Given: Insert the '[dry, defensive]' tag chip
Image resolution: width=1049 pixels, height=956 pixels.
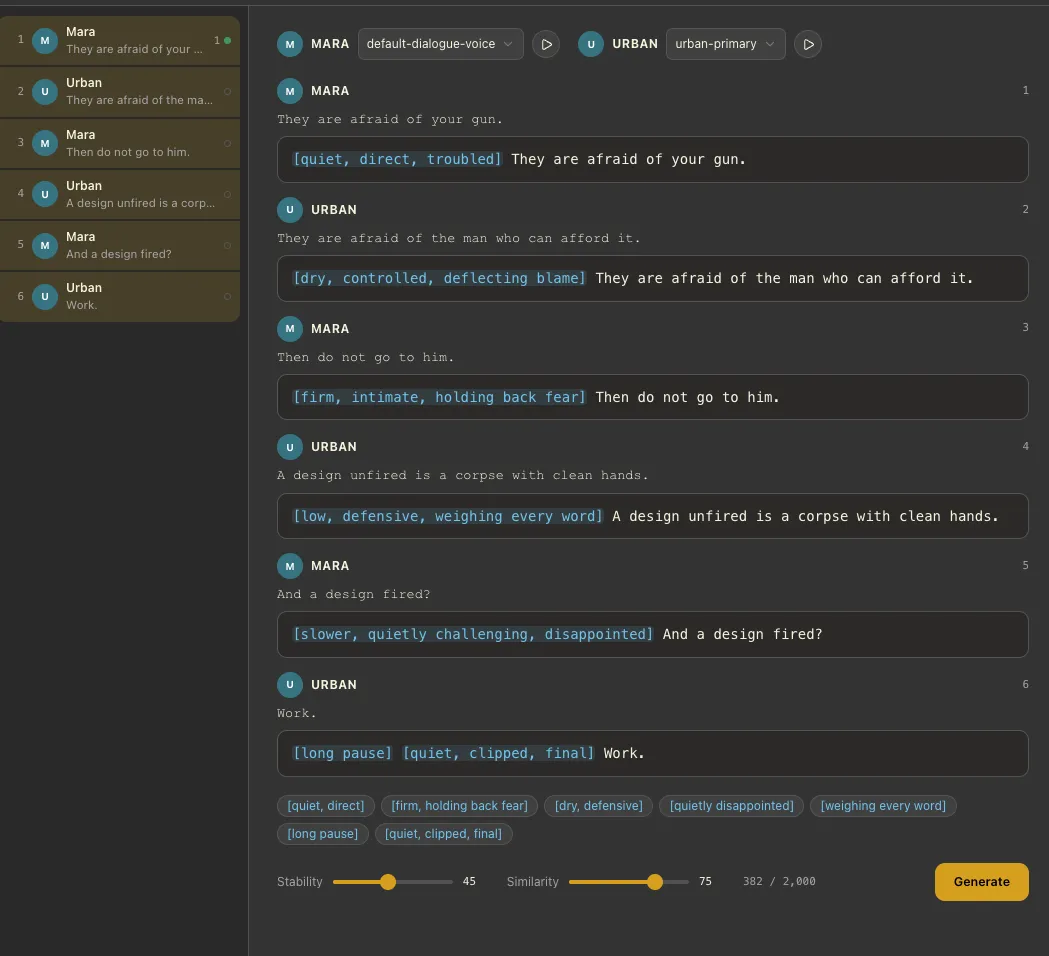Looking at the screenshot, I should 599,805.
